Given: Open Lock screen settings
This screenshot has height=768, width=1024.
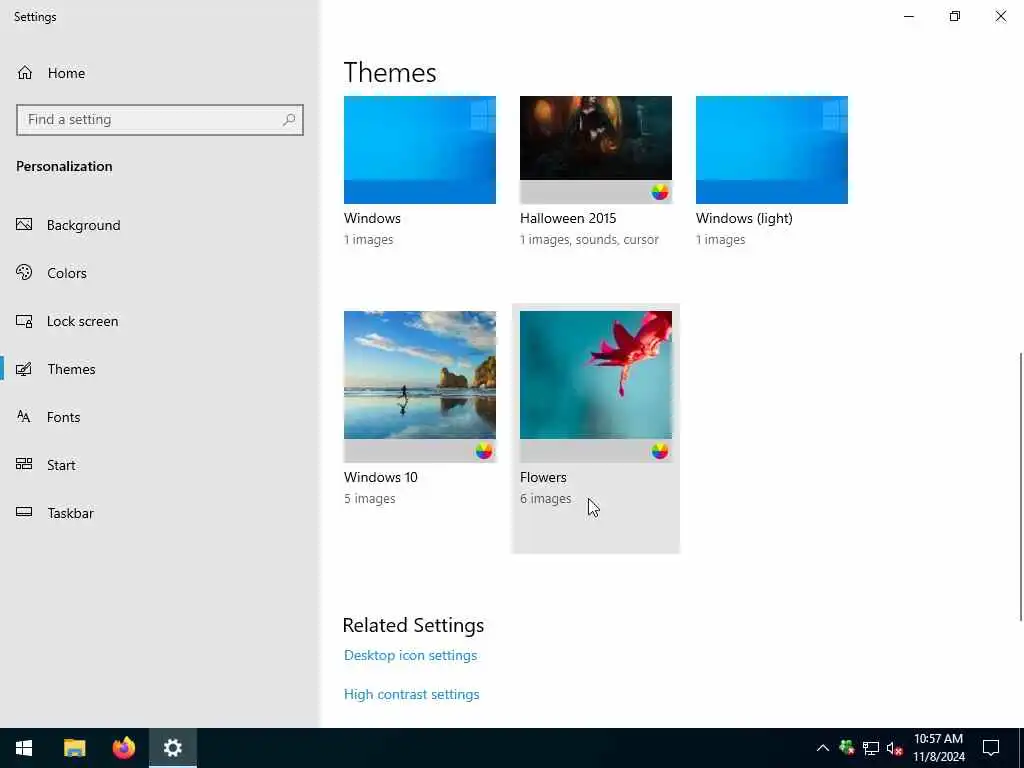Looking at the screenshot, I should [x=82, y=321].
